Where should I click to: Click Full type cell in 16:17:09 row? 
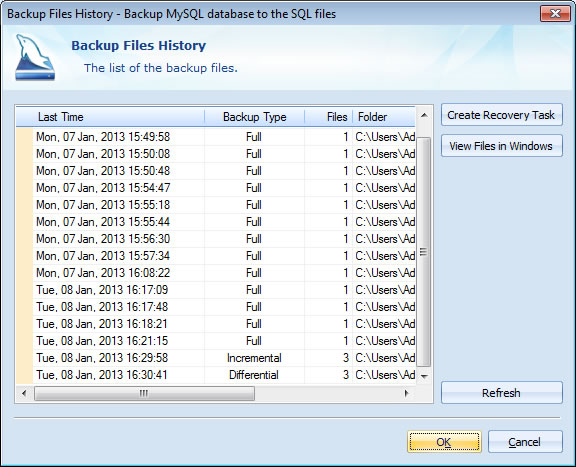point(254,290)
